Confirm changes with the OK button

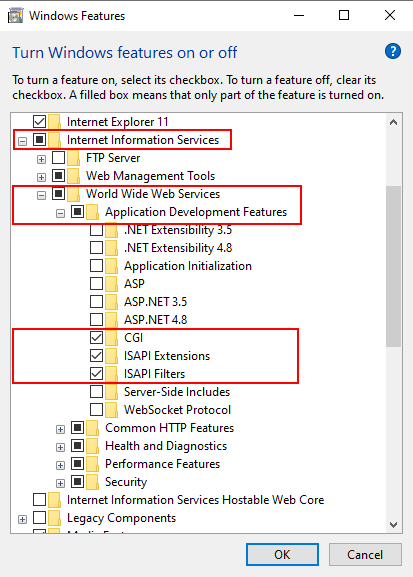(282, 555)
